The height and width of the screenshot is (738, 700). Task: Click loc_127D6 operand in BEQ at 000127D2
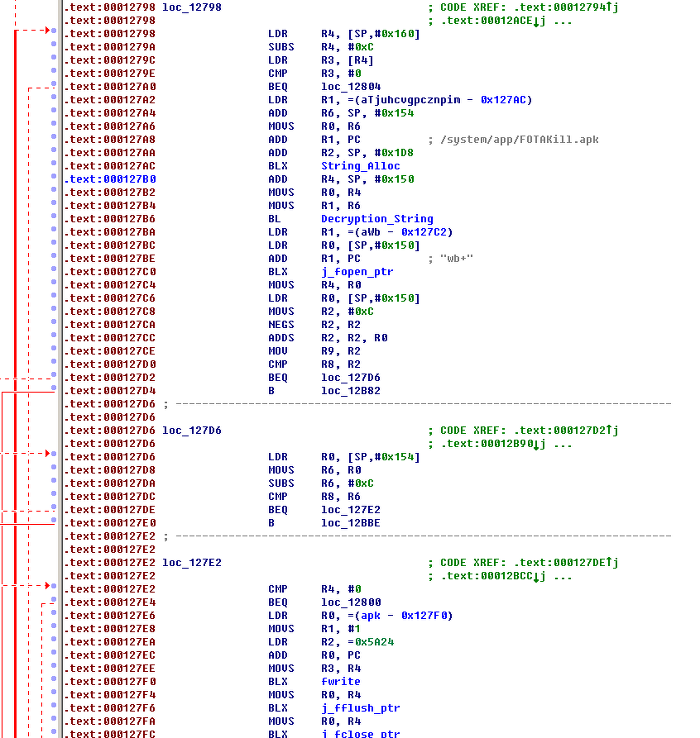[x=350, y=377]
